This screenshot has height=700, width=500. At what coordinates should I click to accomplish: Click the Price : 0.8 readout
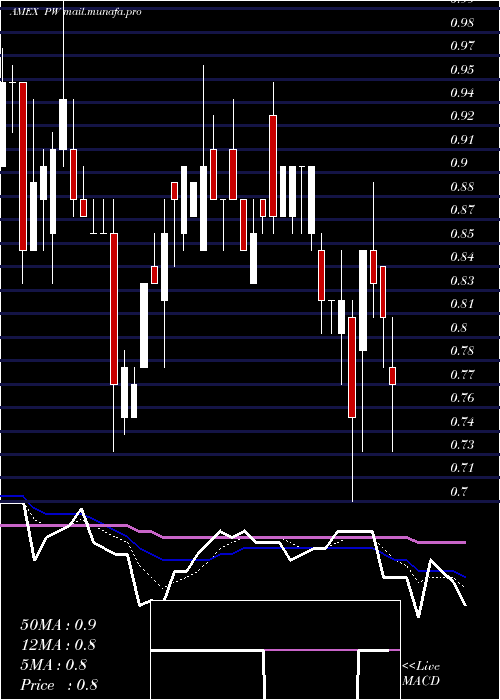pyautogui.click(x=59, y=685)
